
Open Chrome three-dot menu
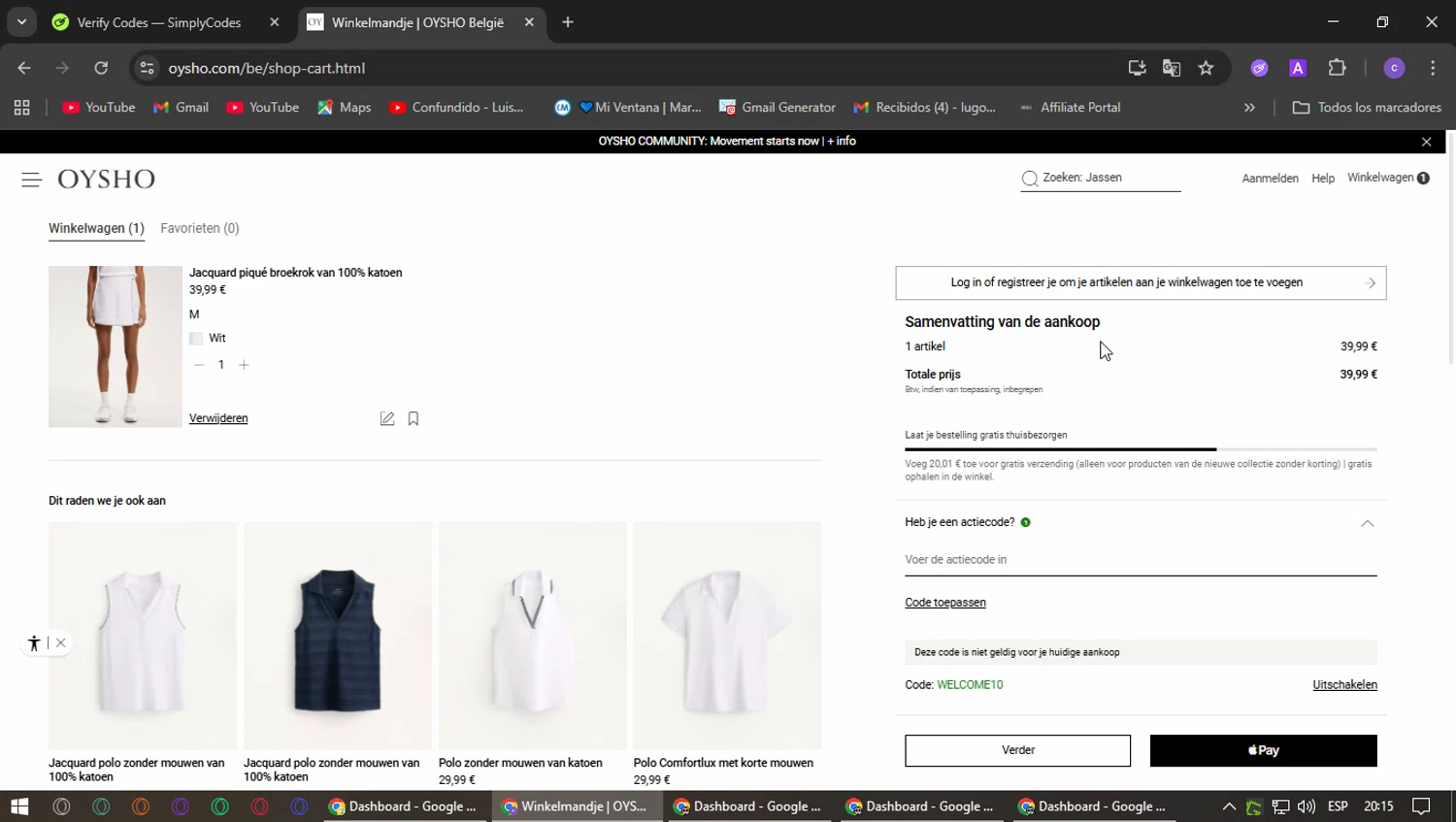[1433, 68]
